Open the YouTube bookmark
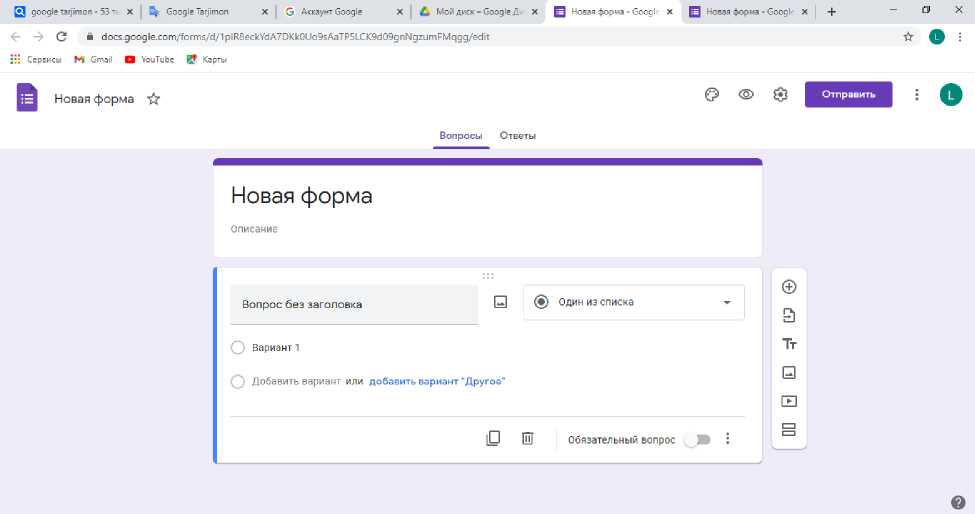The width and height of the screenshot is (975, 514). (x=149, y=60)
